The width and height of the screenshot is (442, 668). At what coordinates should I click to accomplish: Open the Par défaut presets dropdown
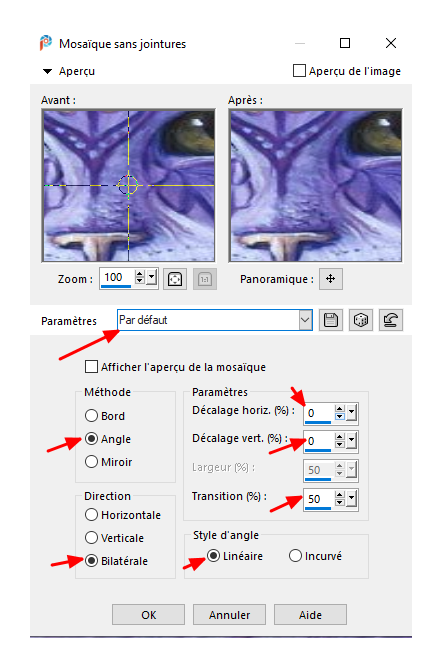pyautogui.click(x=305, y=320)
